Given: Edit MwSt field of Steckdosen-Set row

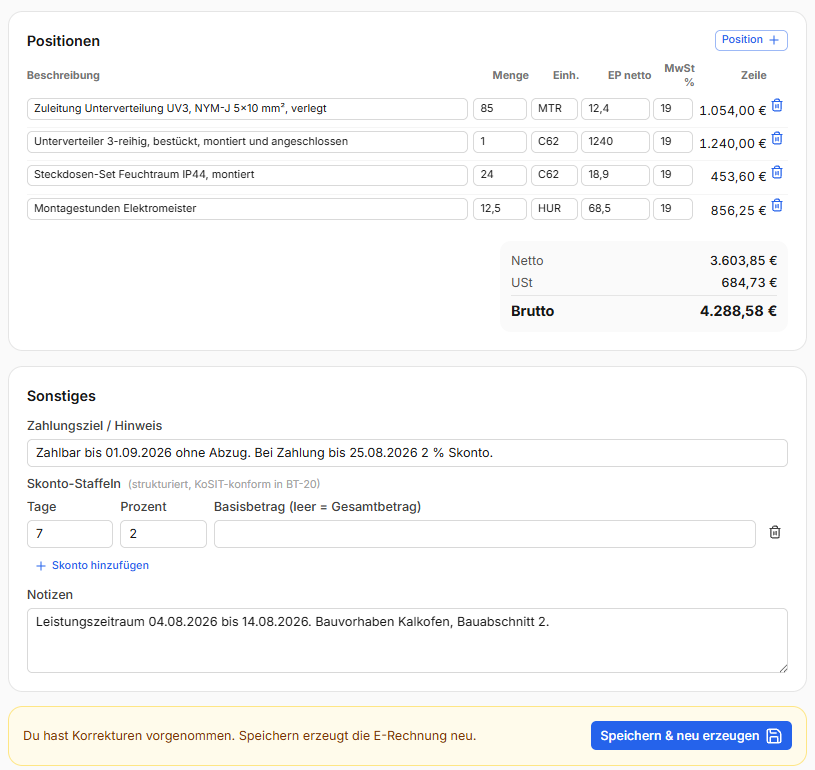Looking at the screenshot, I should [673, 175].
